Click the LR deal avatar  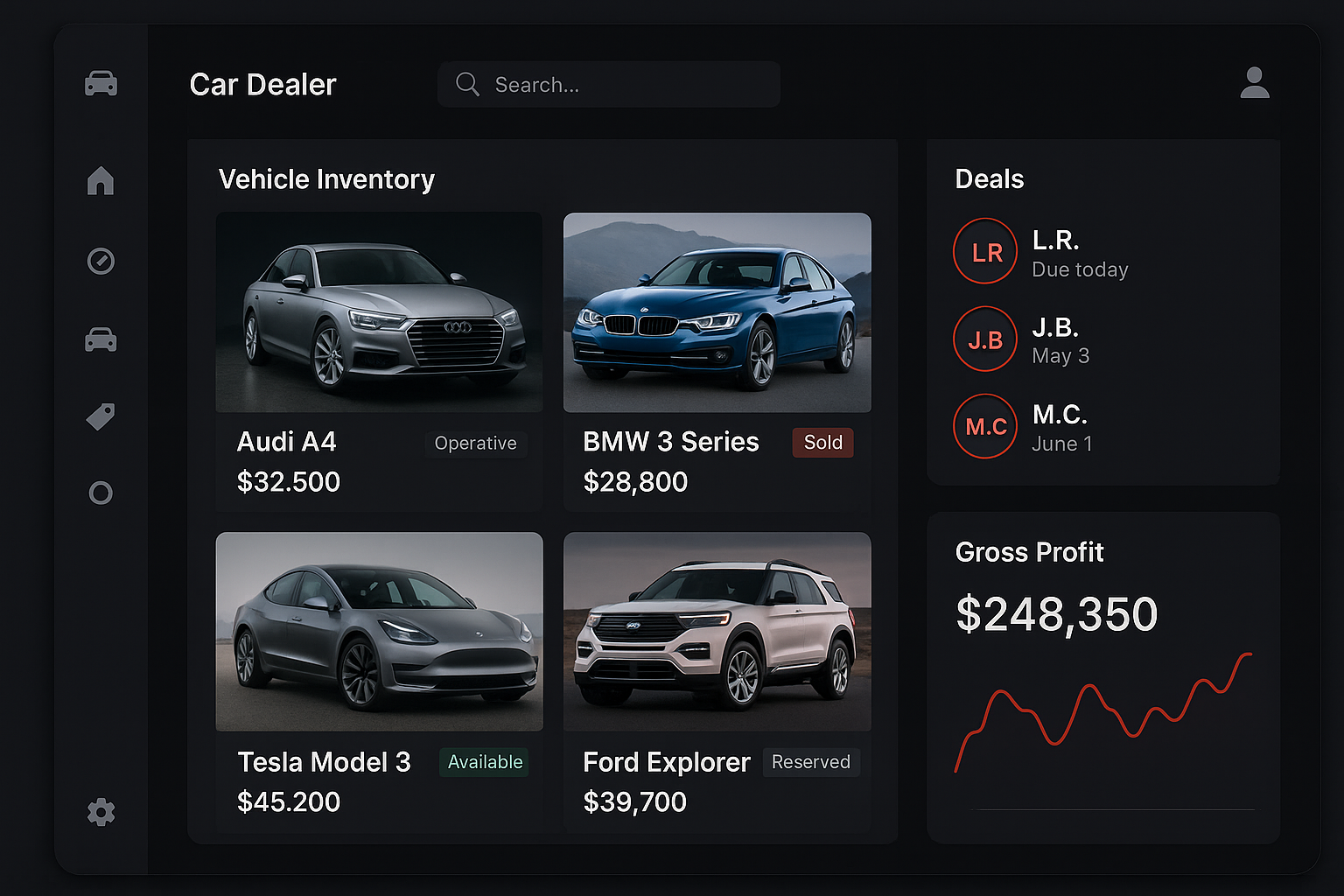(x=985, y=251)
